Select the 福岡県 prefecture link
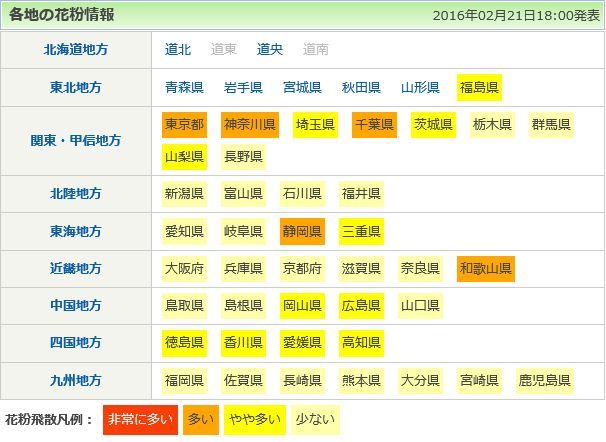Viewport: 606px width, 442px height. click(x=184, y=381)
